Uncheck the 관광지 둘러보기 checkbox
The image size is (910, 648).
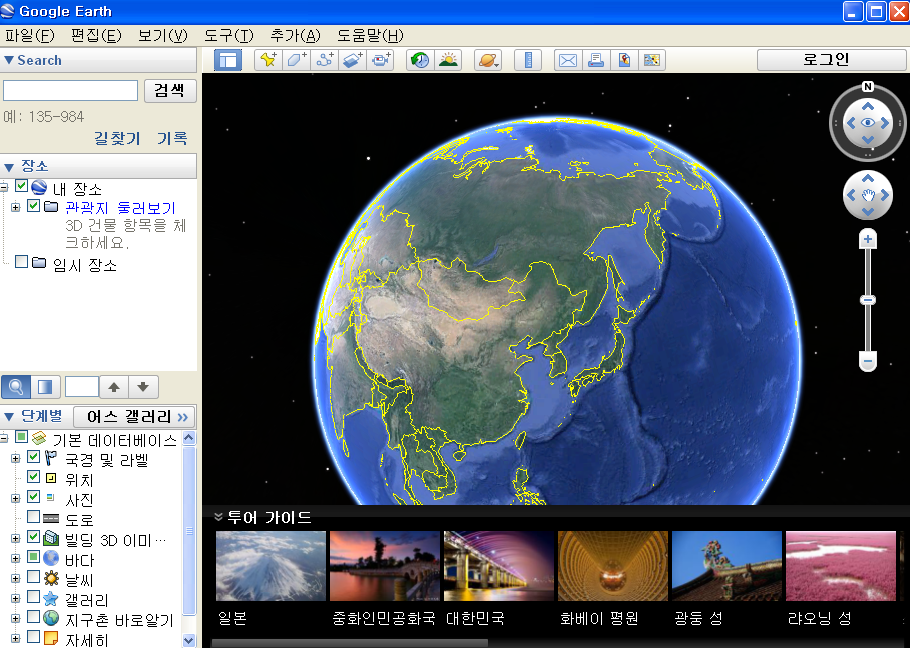(34, 205)
